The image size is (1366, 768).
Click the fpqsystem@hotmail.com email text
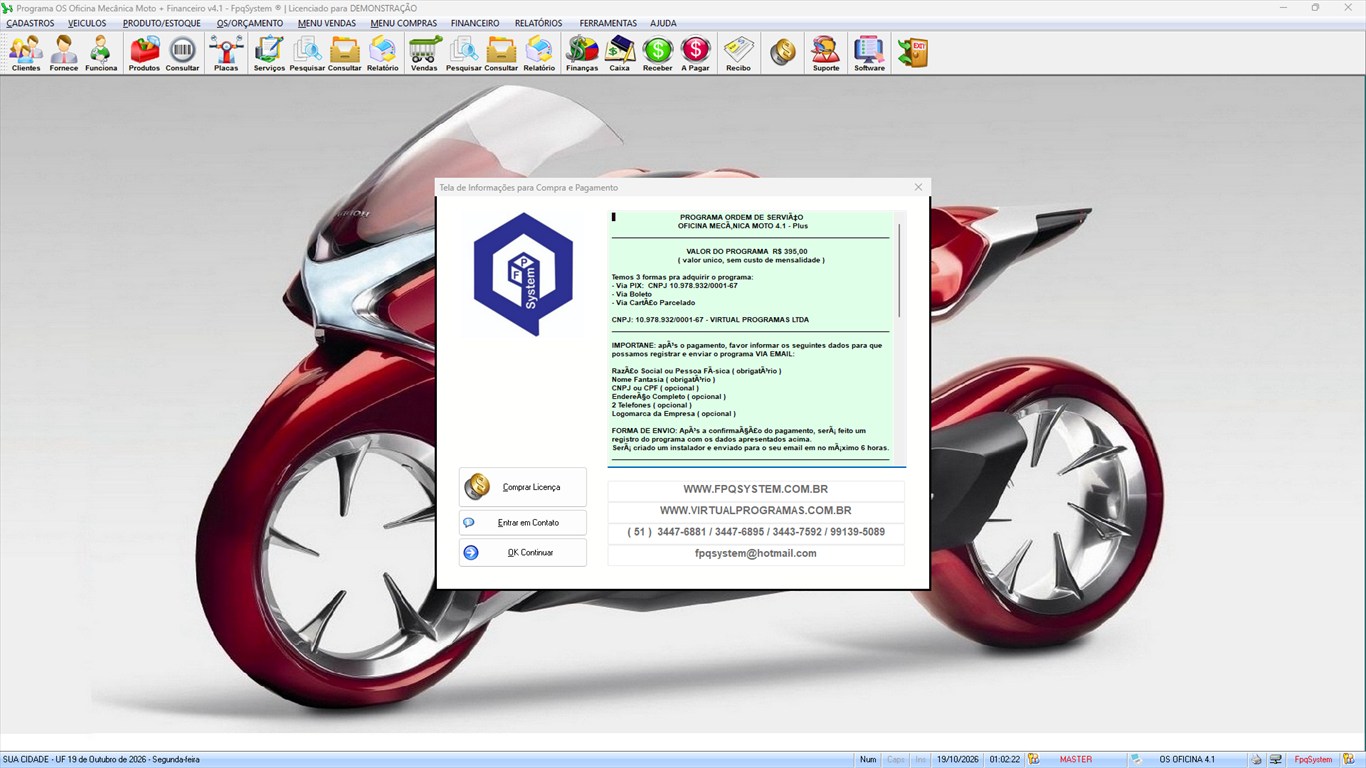click(756, 553)
